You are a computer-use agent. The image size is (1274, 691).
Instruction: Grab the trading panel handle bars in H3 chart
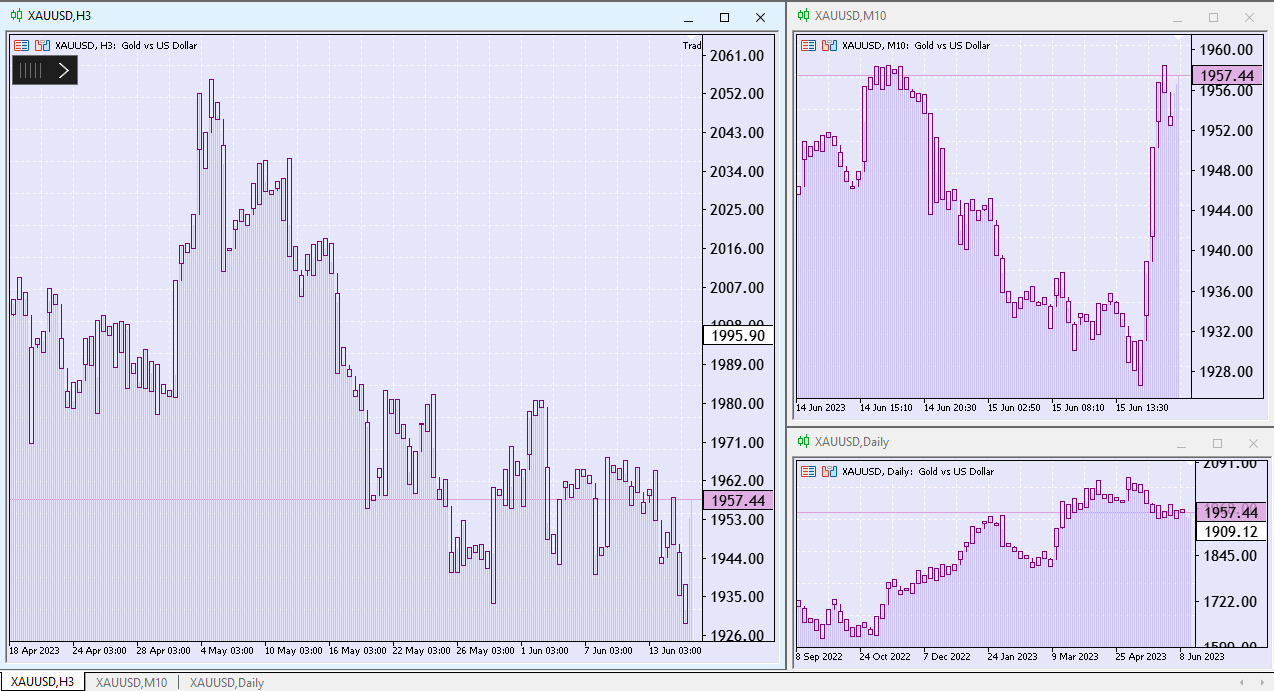pos(32,70)
